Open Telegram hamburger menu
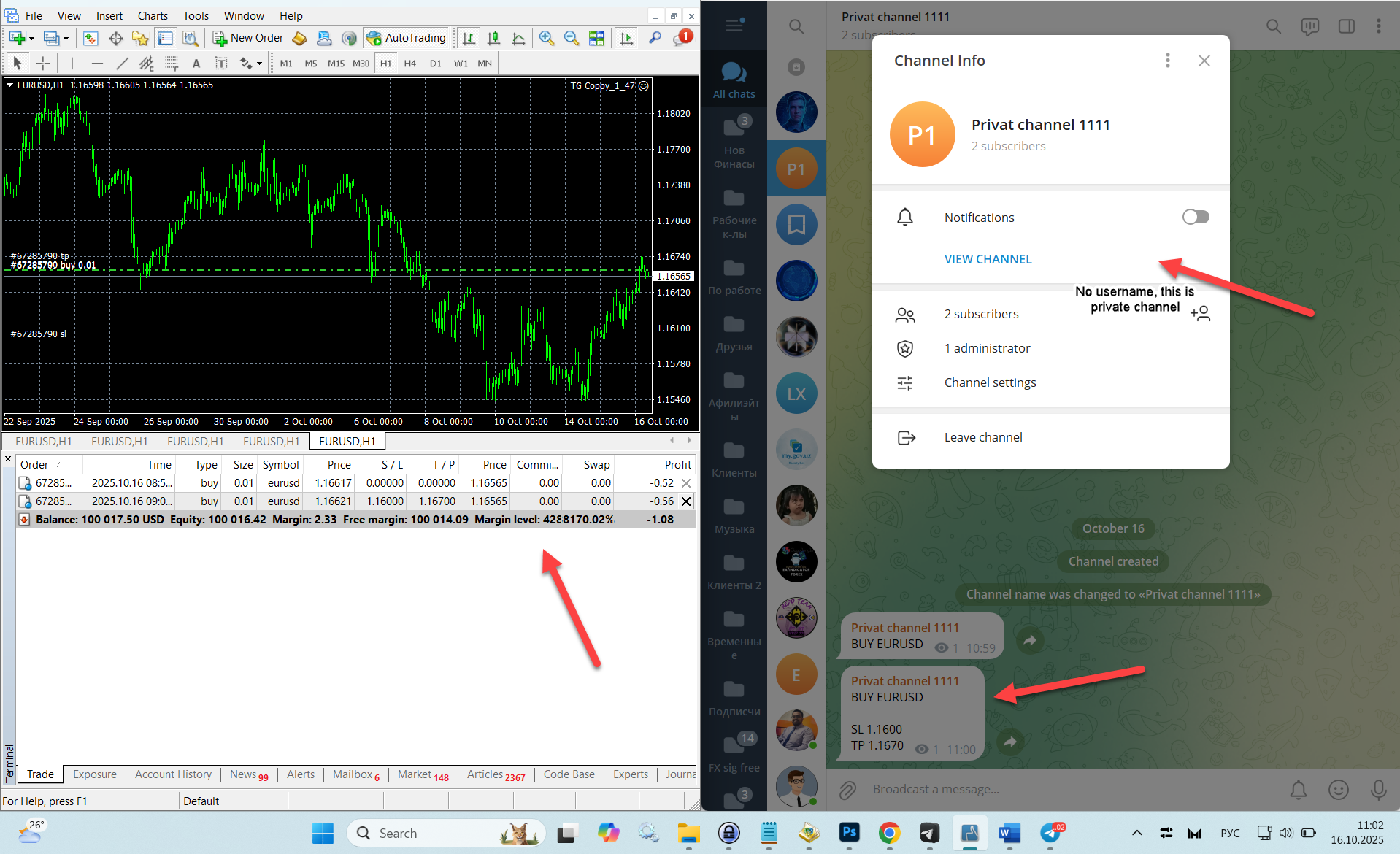The height and width of the screenshot is (854, 1400). click(x=734, y=26)
